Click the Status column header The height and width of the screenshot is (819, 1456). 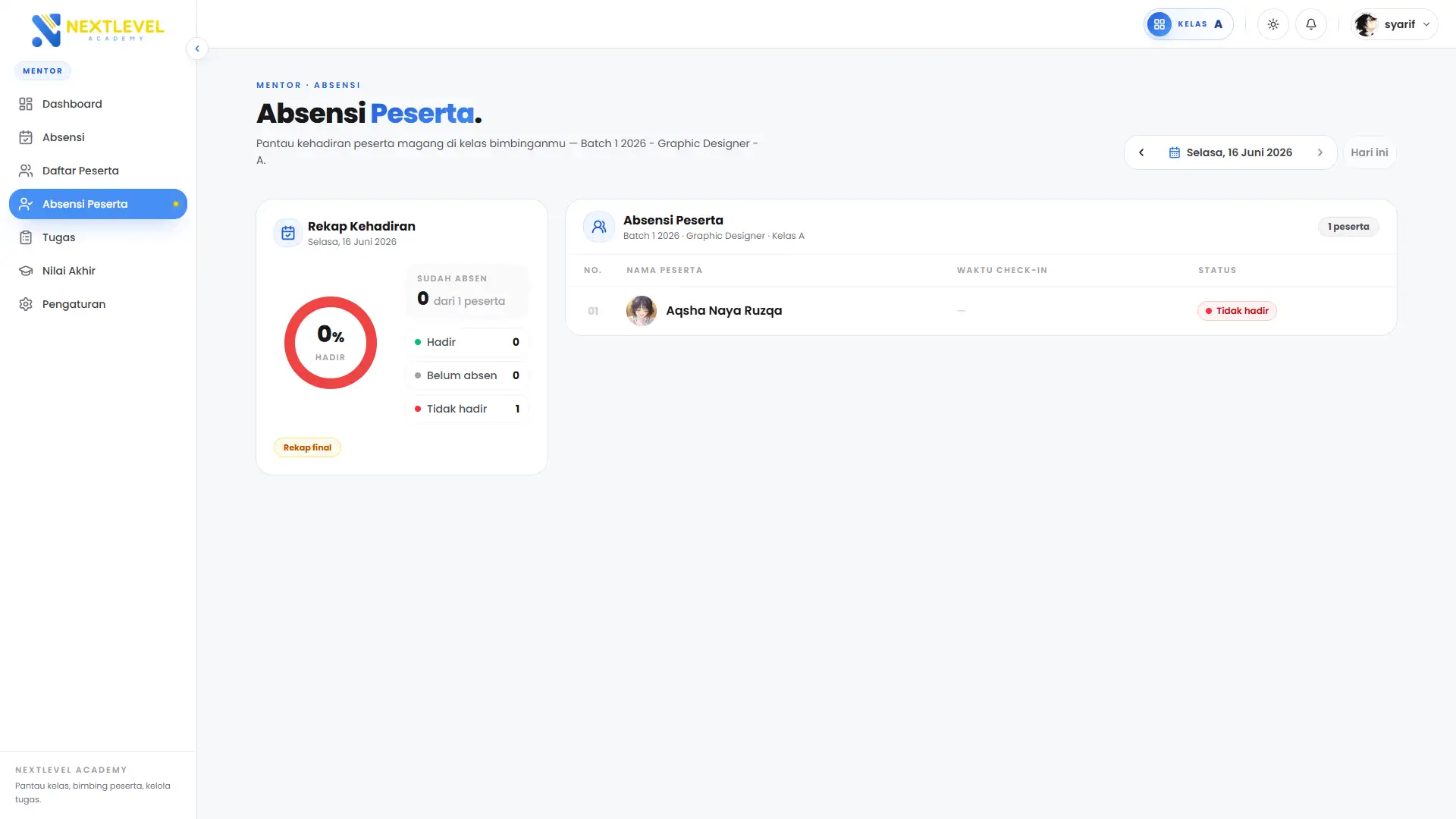click(x=1217, y=270)
